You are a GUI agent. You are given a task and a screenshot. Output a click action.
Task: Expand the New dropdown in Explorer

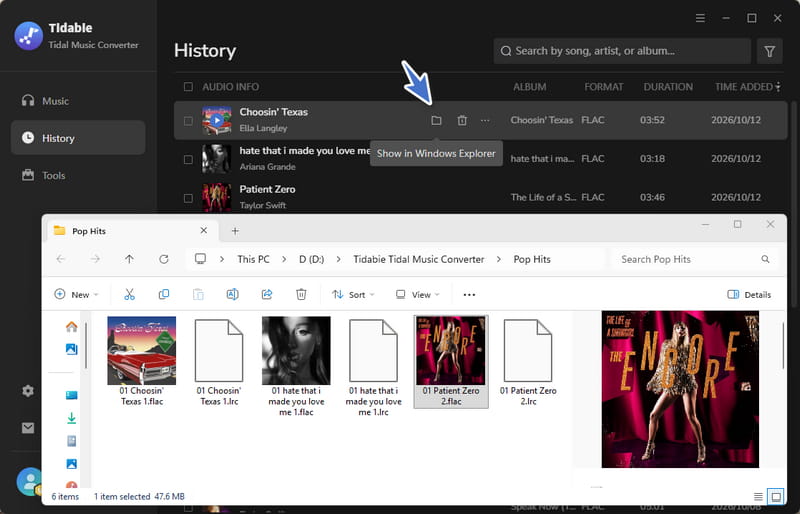pos(76,295)
